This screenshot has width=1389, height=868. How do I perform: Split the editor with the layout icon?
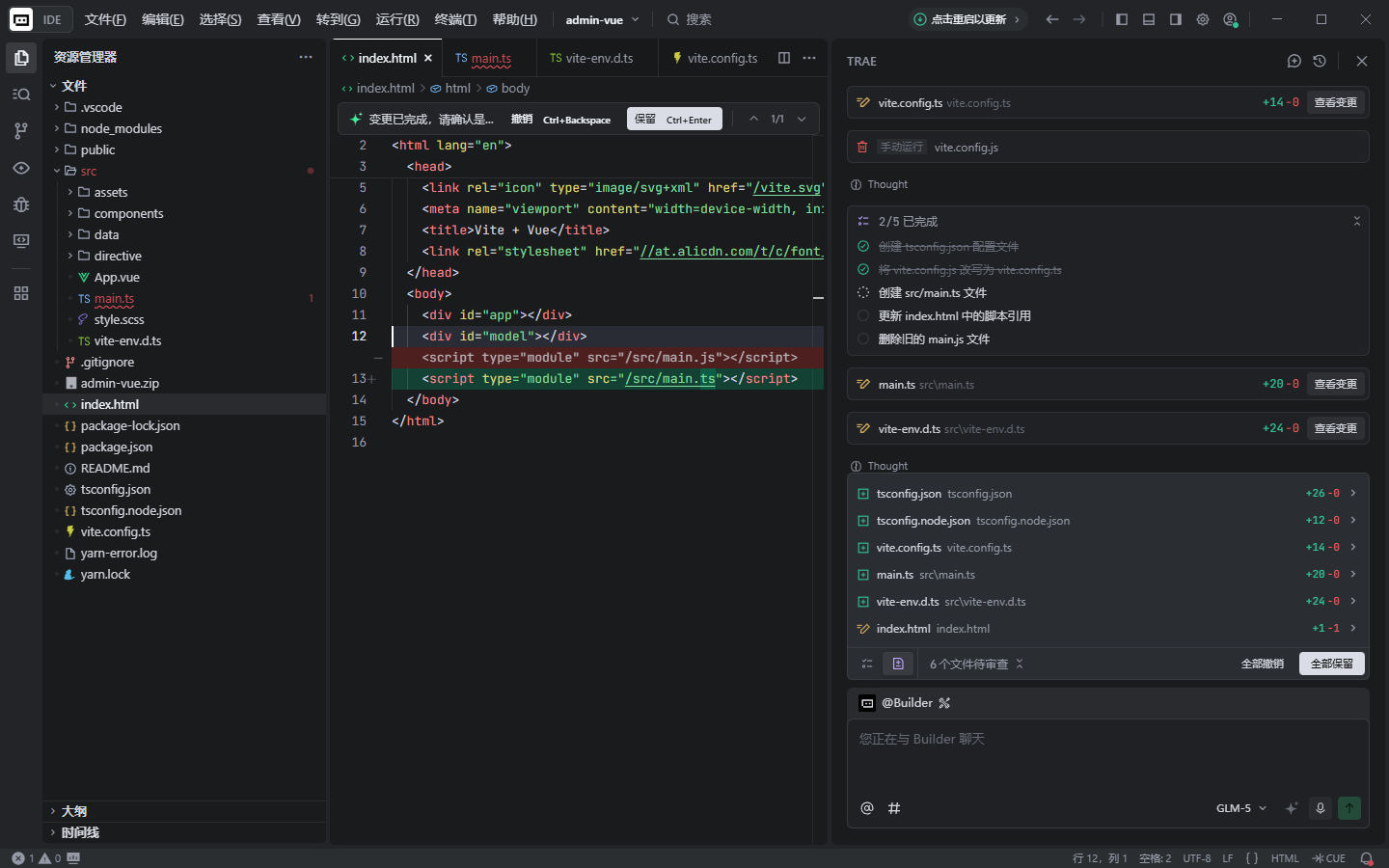point(784,58)
